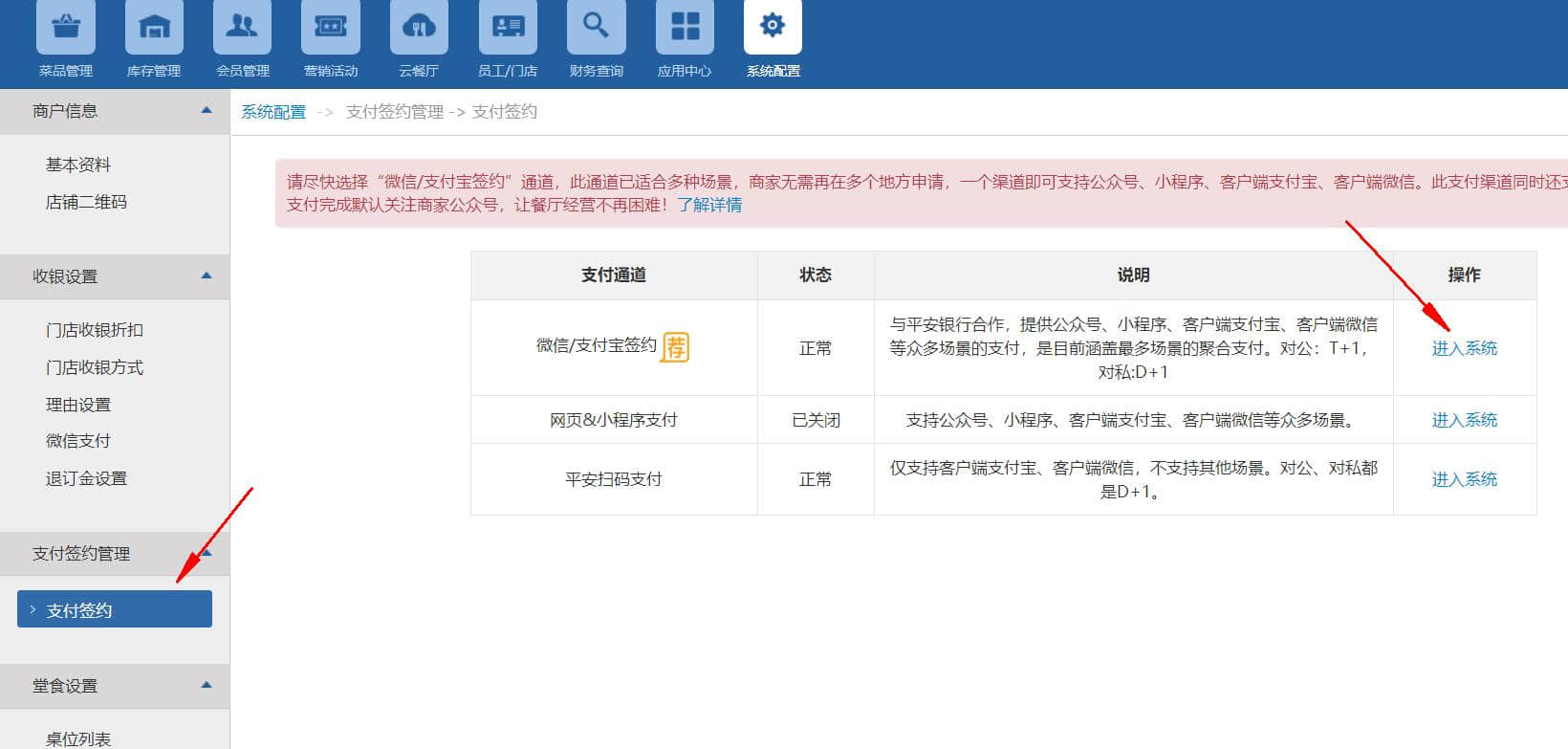This screenshot has width=1568, height=749.
Task: Collapse the 收银设置 section arrow
Action: click(207, 276)
